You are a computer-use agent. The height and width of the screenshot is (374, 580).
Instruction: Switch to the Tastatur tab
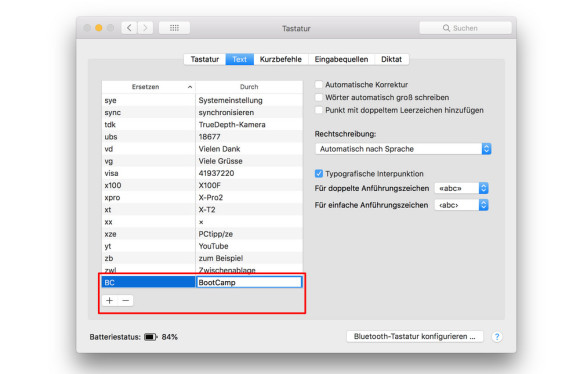(205, 59)
